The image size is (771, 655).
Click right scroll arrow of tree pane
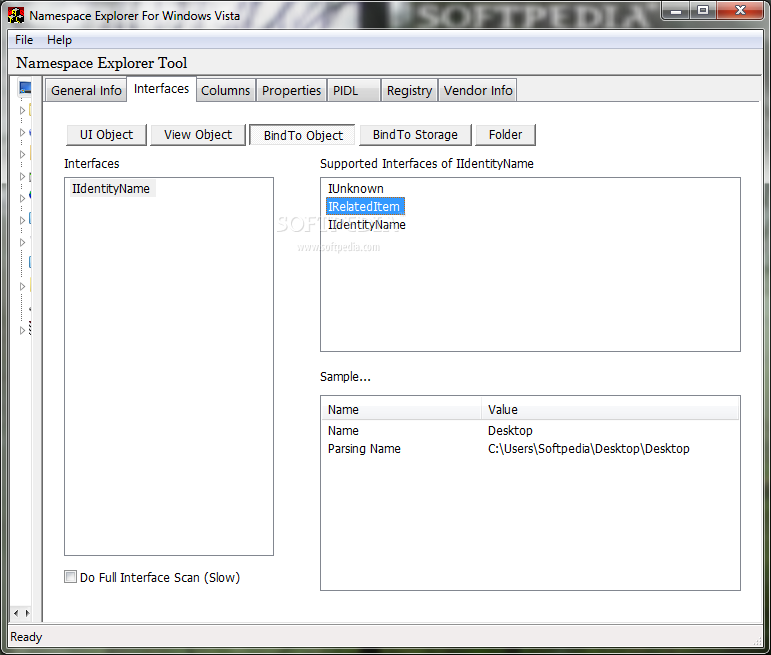tap(28, 613)
